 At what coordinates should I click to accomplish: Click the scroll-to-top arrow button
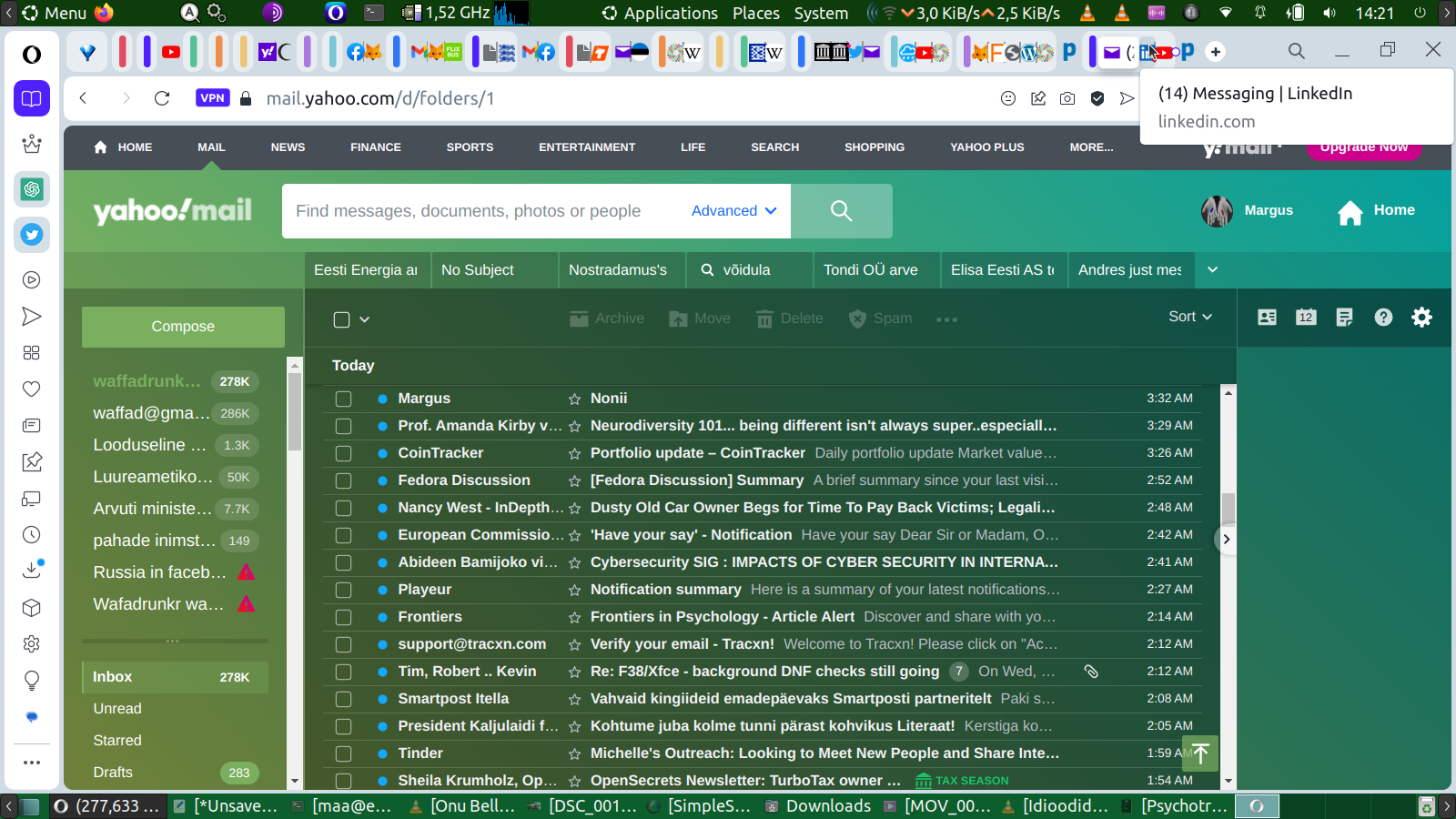click(x=1200, y=753)
